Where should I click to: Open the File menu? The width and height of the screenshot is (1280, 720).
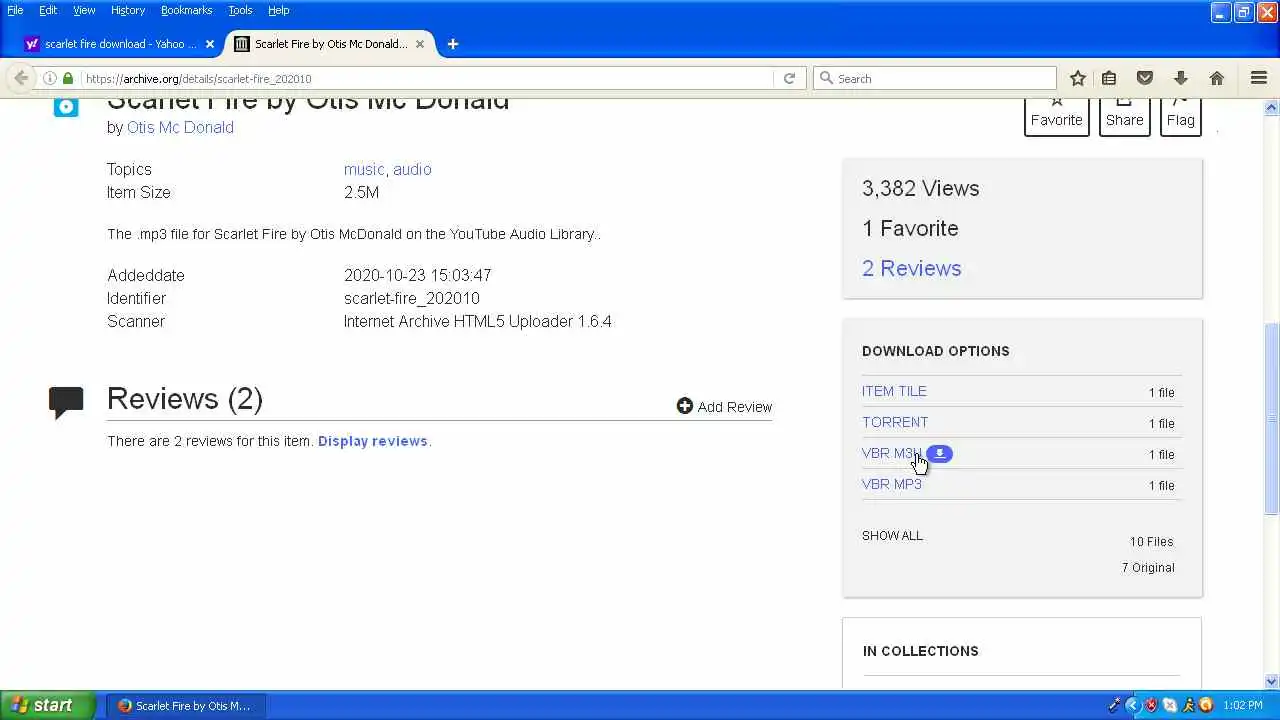click(15, 10)
